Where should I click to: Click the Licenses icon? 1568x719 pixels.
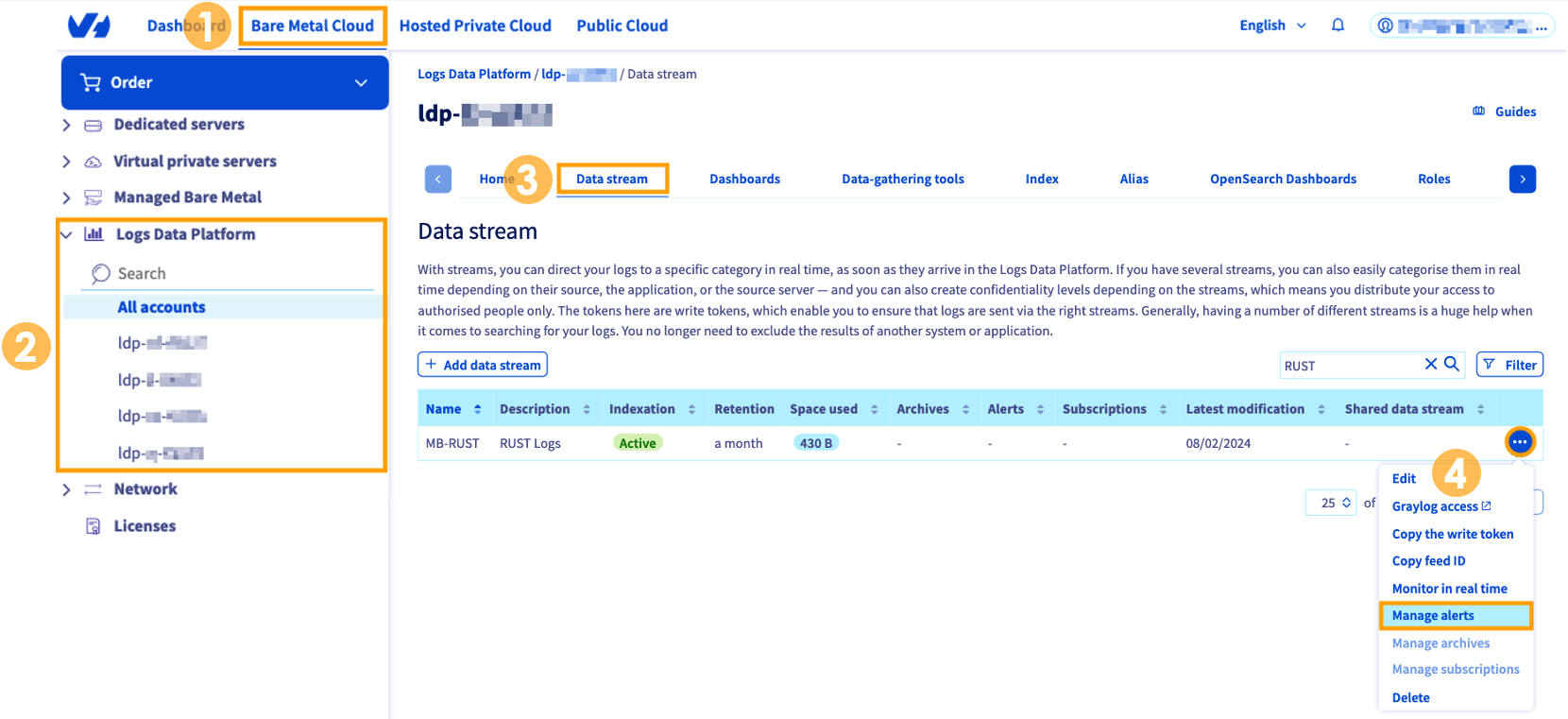coord(93,526)
